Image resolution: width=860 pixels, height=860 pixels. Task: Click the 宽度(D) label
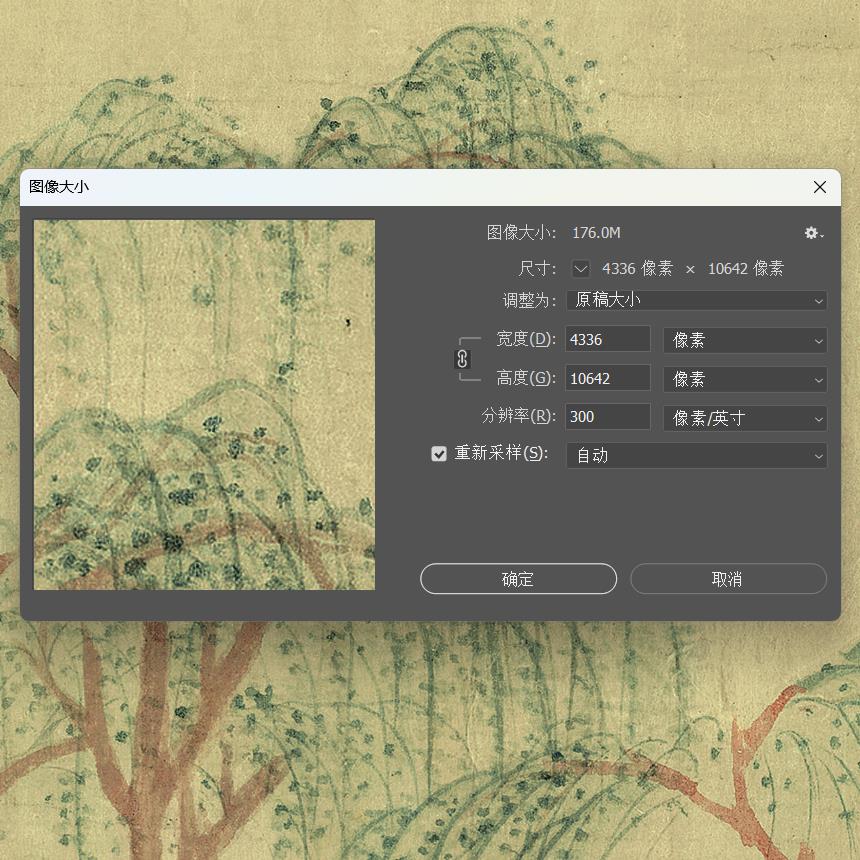(x=526, y=340)
